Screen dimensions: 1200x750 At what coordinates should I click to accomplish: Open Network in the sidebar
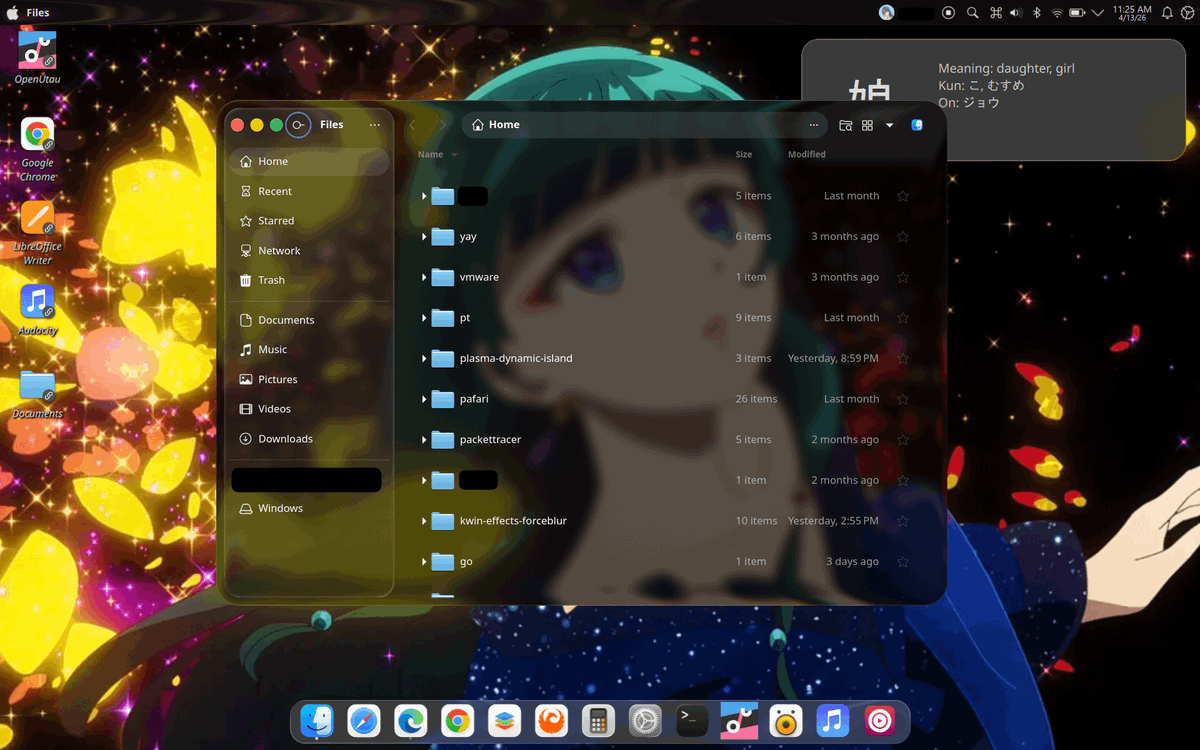[x=309, y=251]
